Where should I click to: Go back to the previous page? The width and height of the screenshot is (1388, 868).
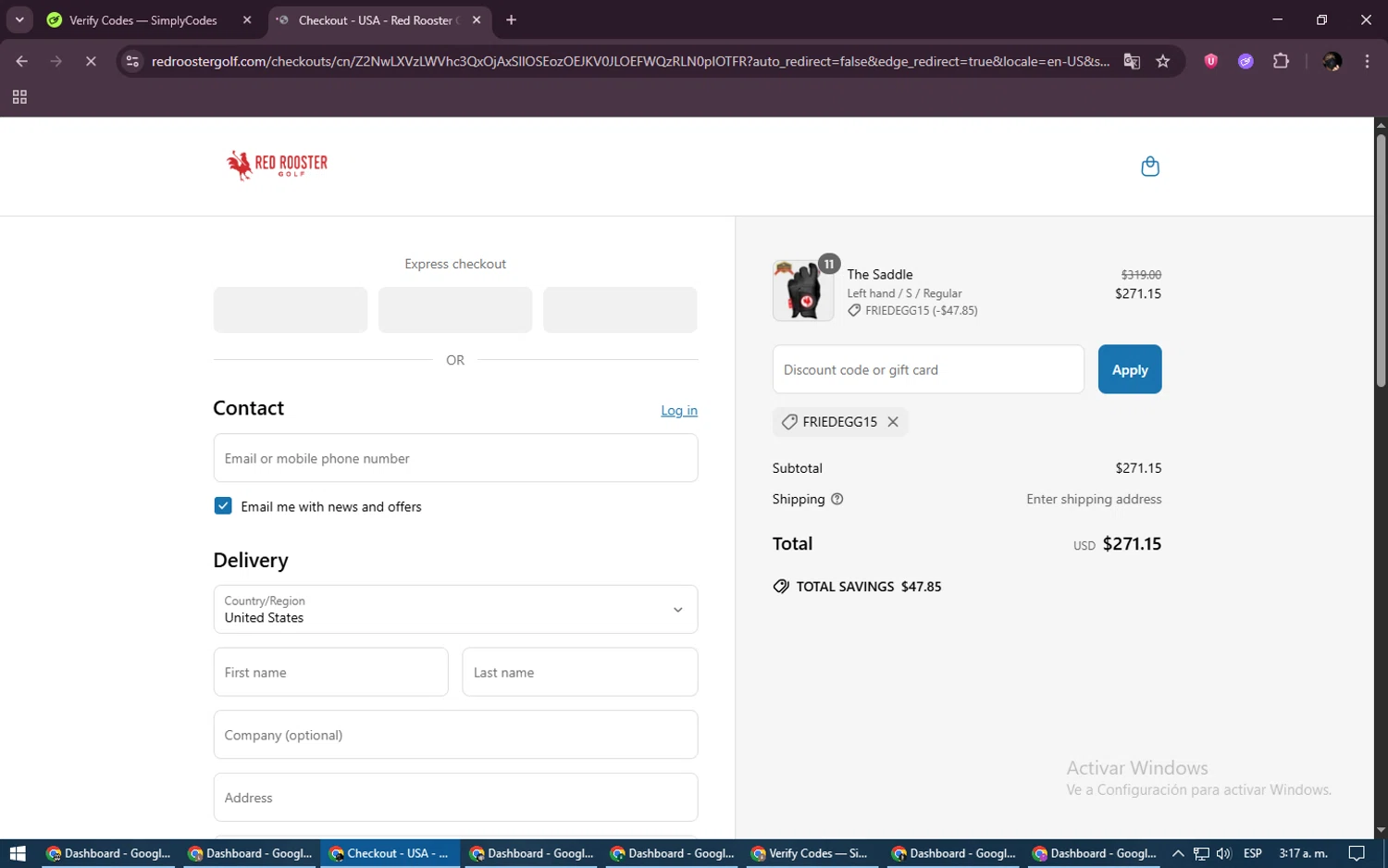22,61
